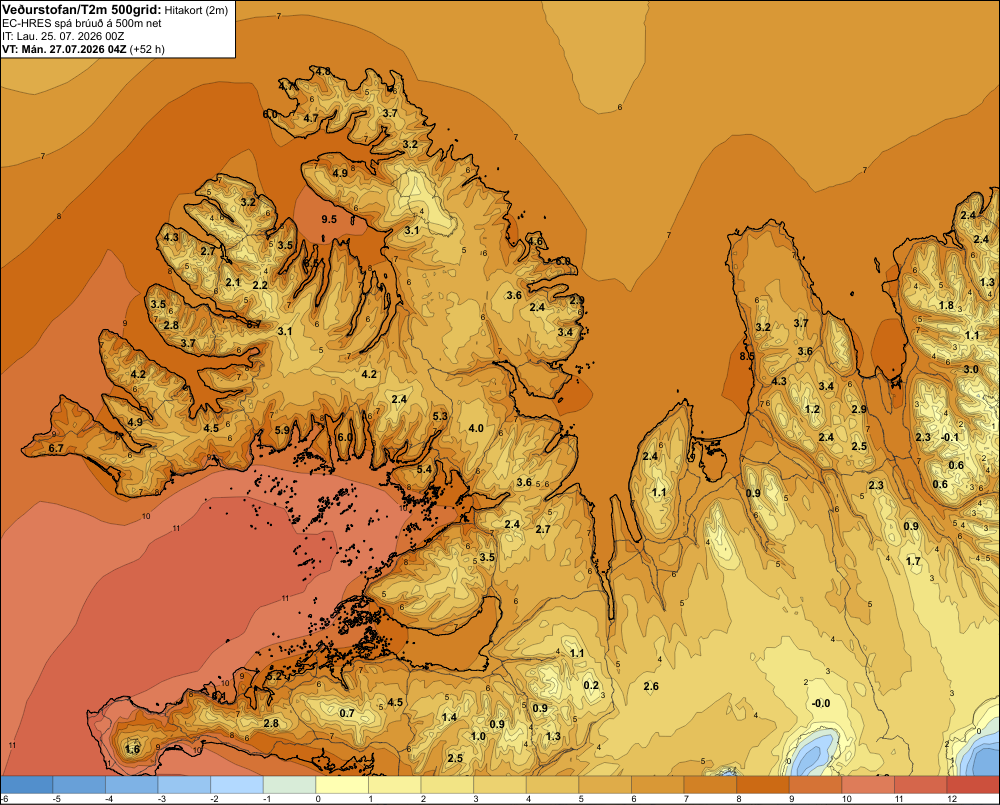Click the -0.1 temperature value on the map
Viewport: 1000px width, 805px height.
950,437
